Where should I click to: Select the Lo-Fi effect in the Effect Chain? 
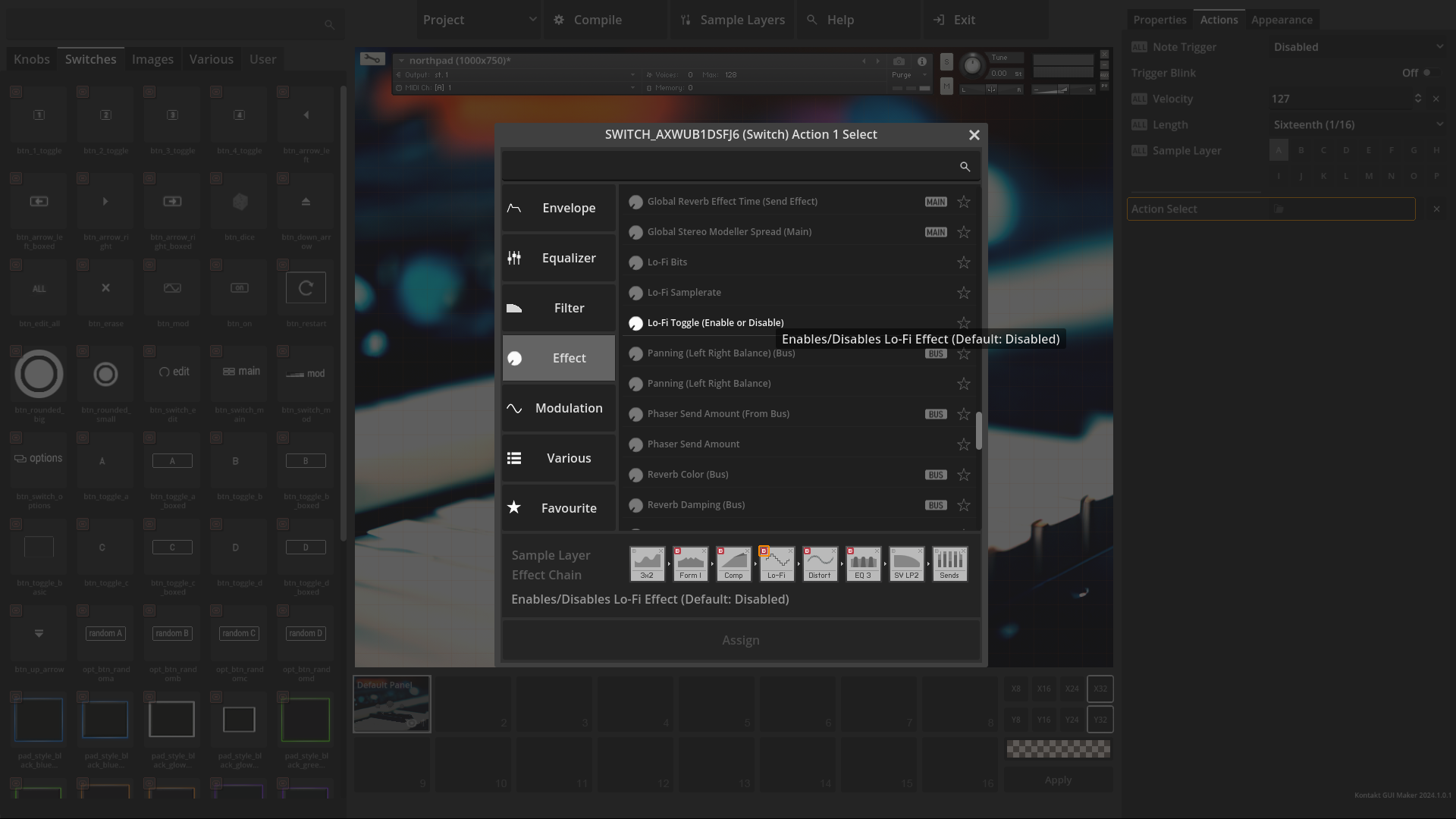(x=777, y=563)
